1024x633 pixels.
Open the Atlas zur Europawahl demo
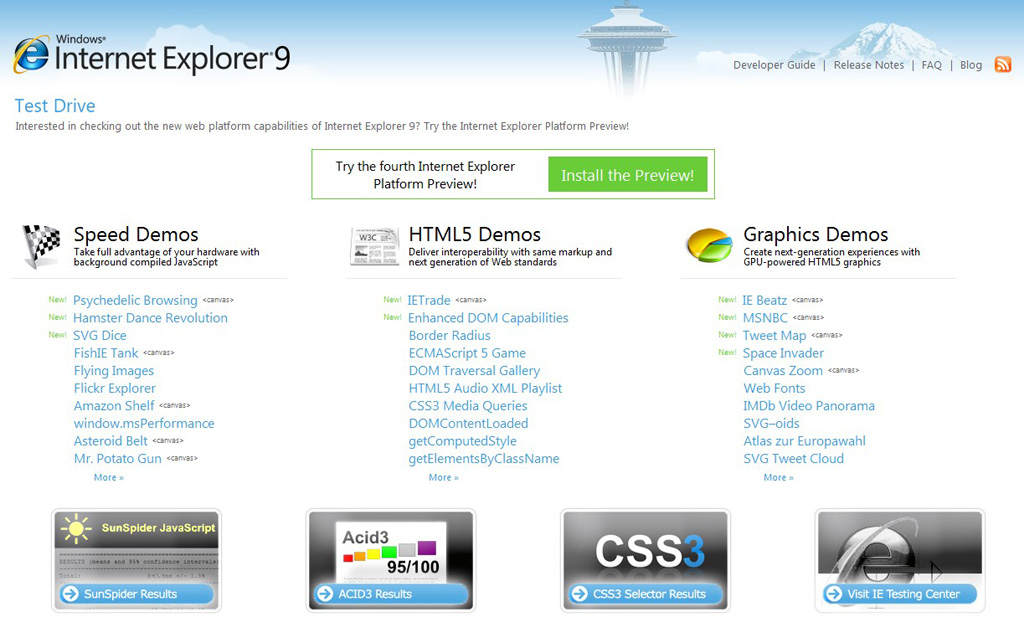pos(805,441)
